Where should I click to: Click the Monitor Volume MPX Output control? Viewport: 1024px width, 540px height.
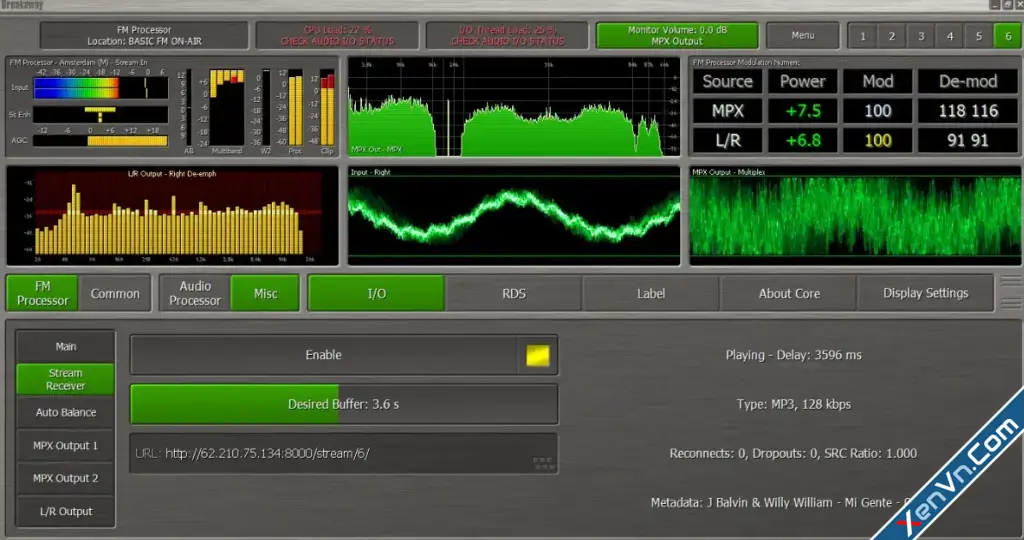coord(677,35)
